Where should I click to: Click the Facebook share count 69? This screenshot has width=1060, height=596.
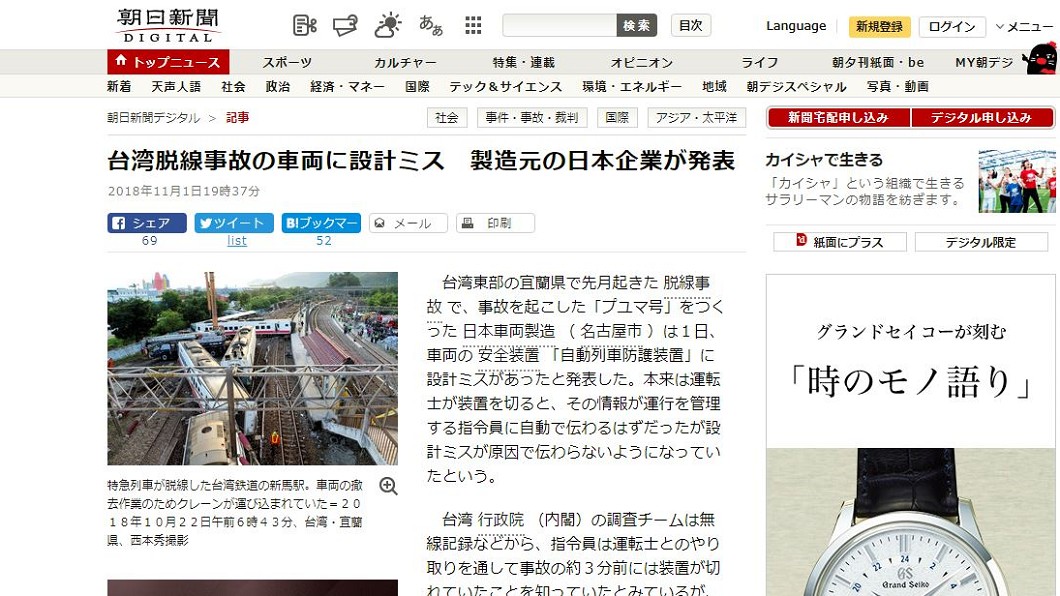[x=149, y=241]
